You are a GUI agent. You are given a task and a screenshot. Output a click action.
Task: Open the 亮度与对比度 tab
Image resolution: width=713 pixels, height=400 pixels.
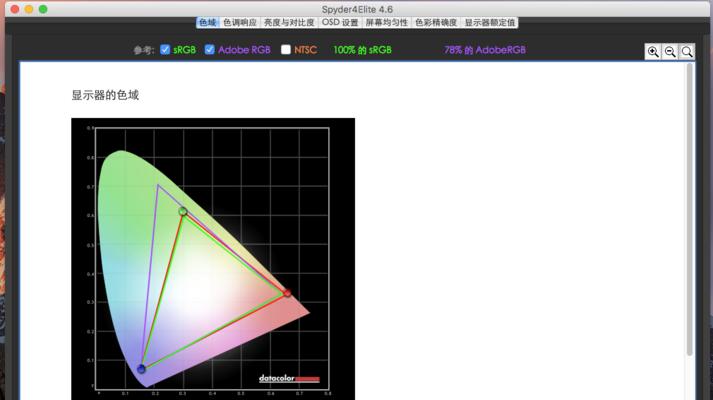point(289,22)
